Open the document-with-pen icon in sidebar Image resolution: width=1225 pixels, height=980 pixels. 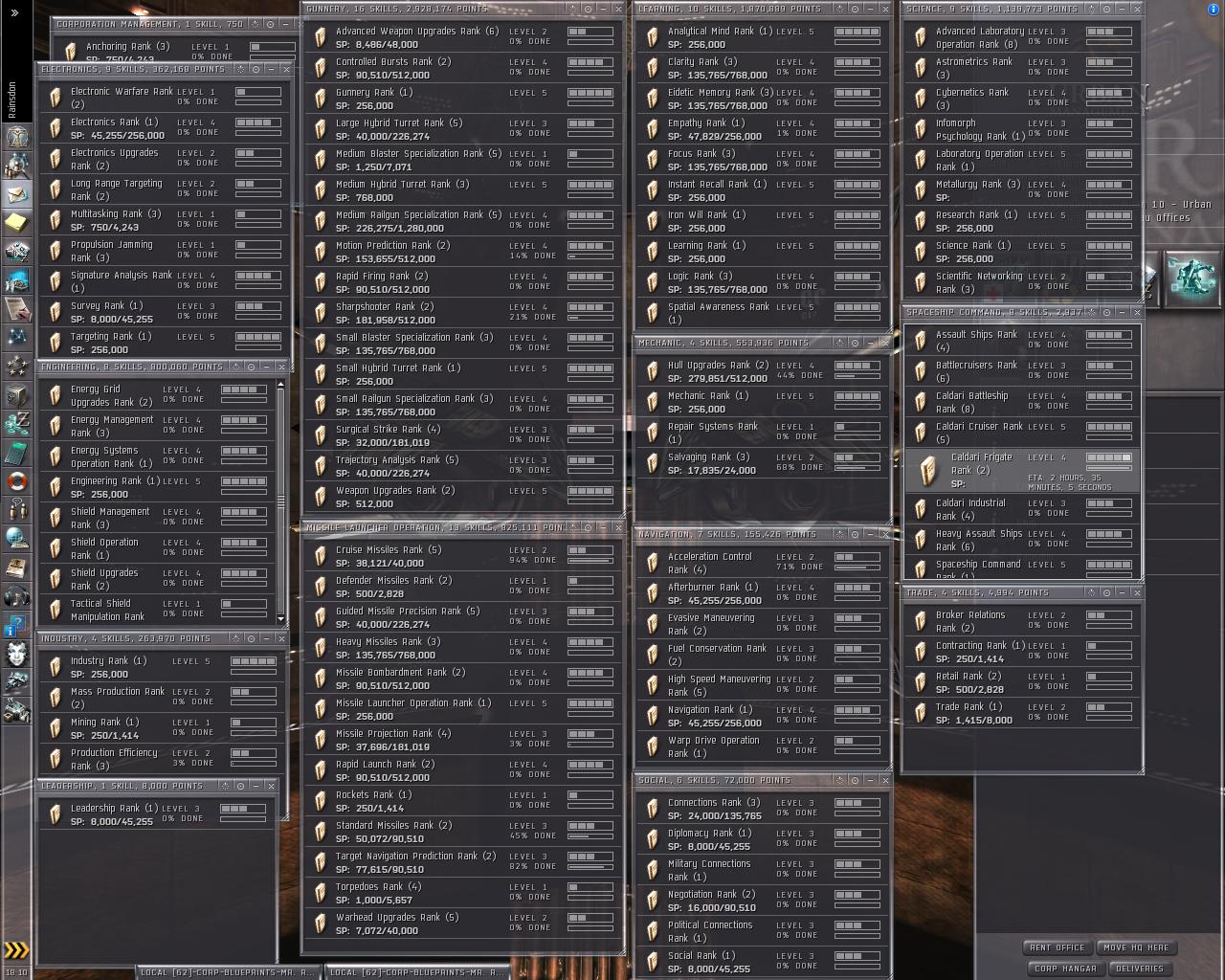(17, 309)
